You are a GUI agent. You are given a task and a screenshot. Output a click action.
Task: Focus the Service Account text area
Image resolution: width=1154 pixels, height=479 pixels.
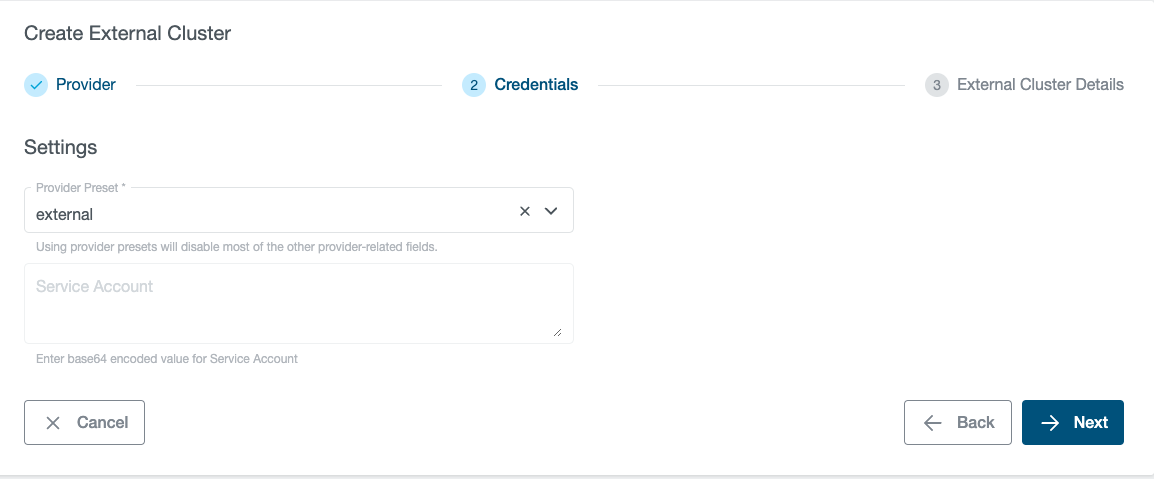(298, 305)
